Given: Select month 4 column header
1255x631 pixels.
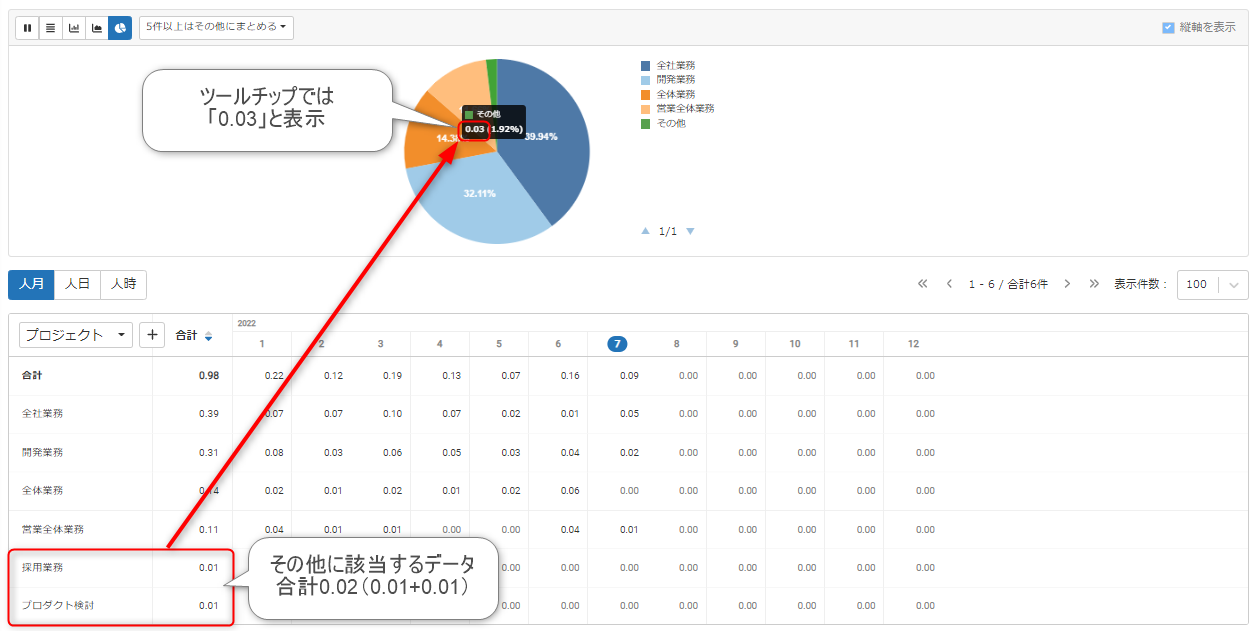Looking at the screenshot, I should click(x=440, y=344).
